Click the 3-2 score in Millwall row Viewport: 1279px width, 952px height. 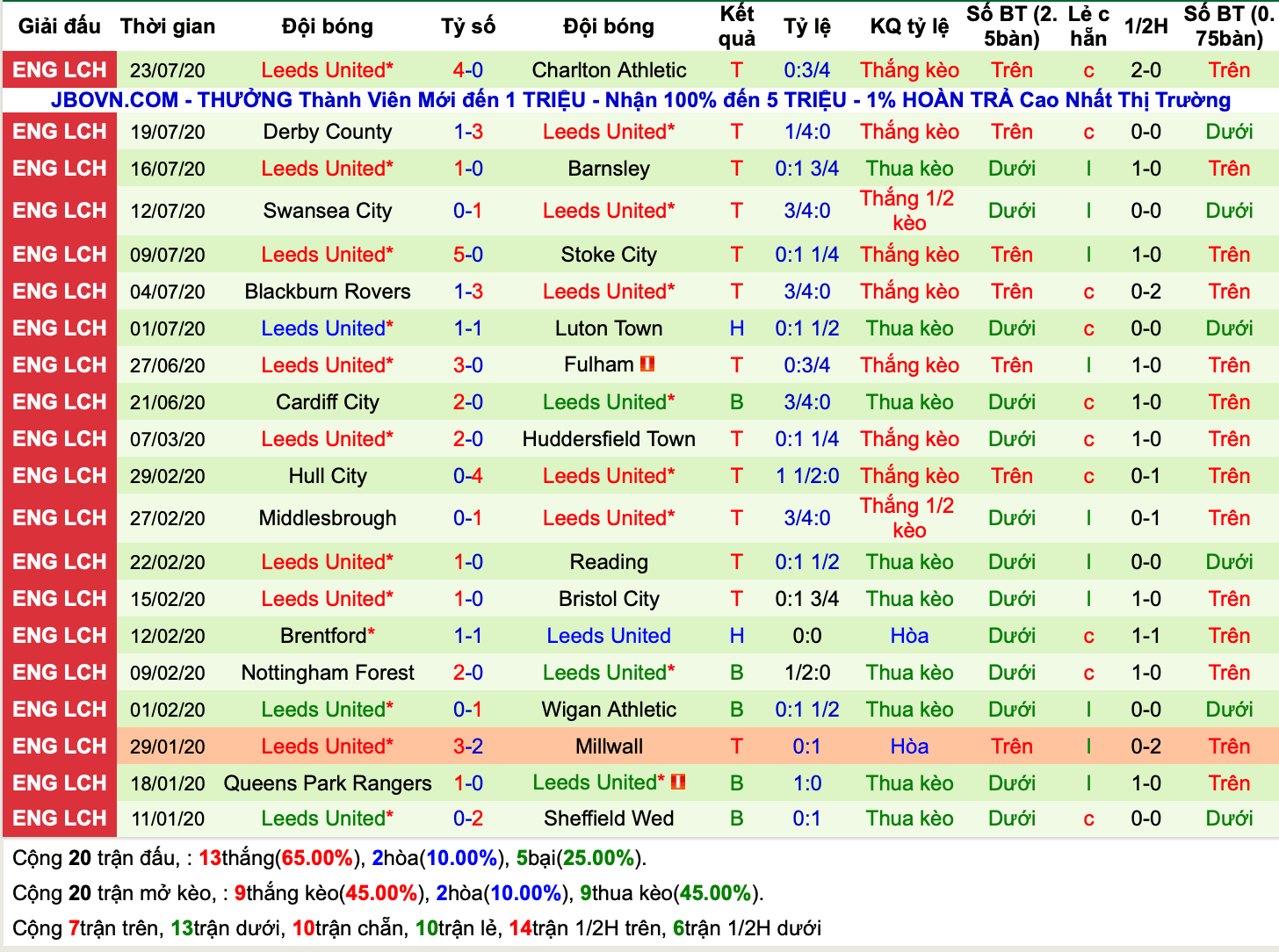coord(468,746)
